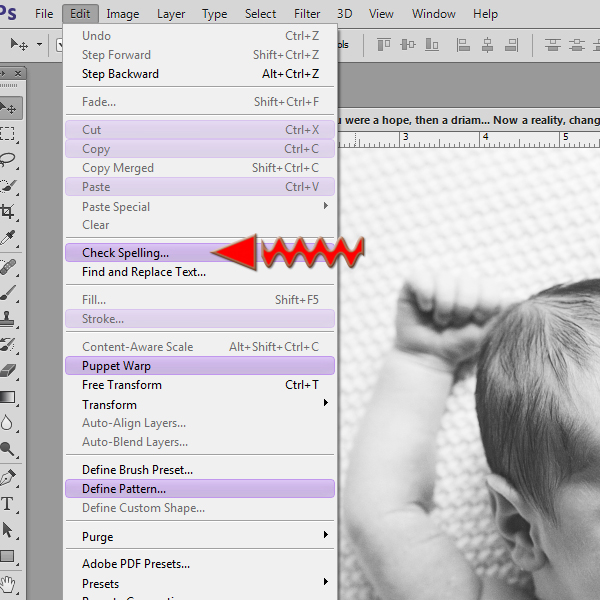The height and width of the screenshot is (600, 600).
Task: Select the Pen tool
Action: (x=8, y=478)
